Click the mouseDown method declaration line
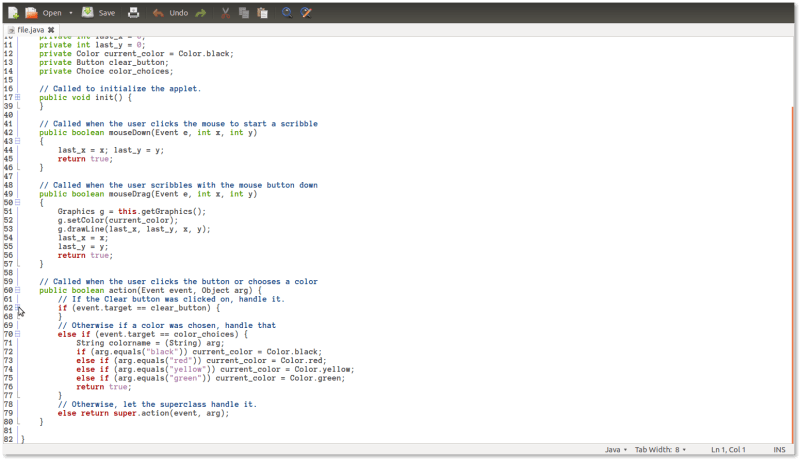The height and width of the screenshot is (459, 799). coord(148,132)
